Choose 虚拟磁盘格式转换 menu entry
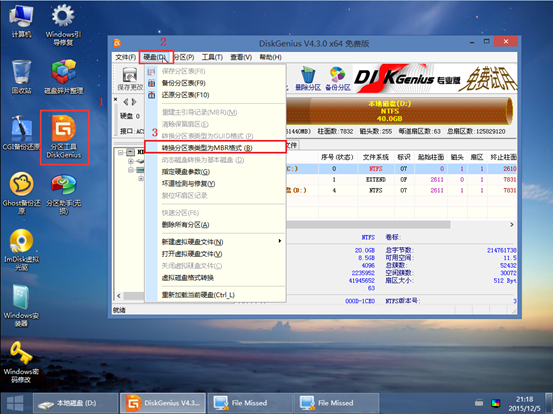 point(215,278)
